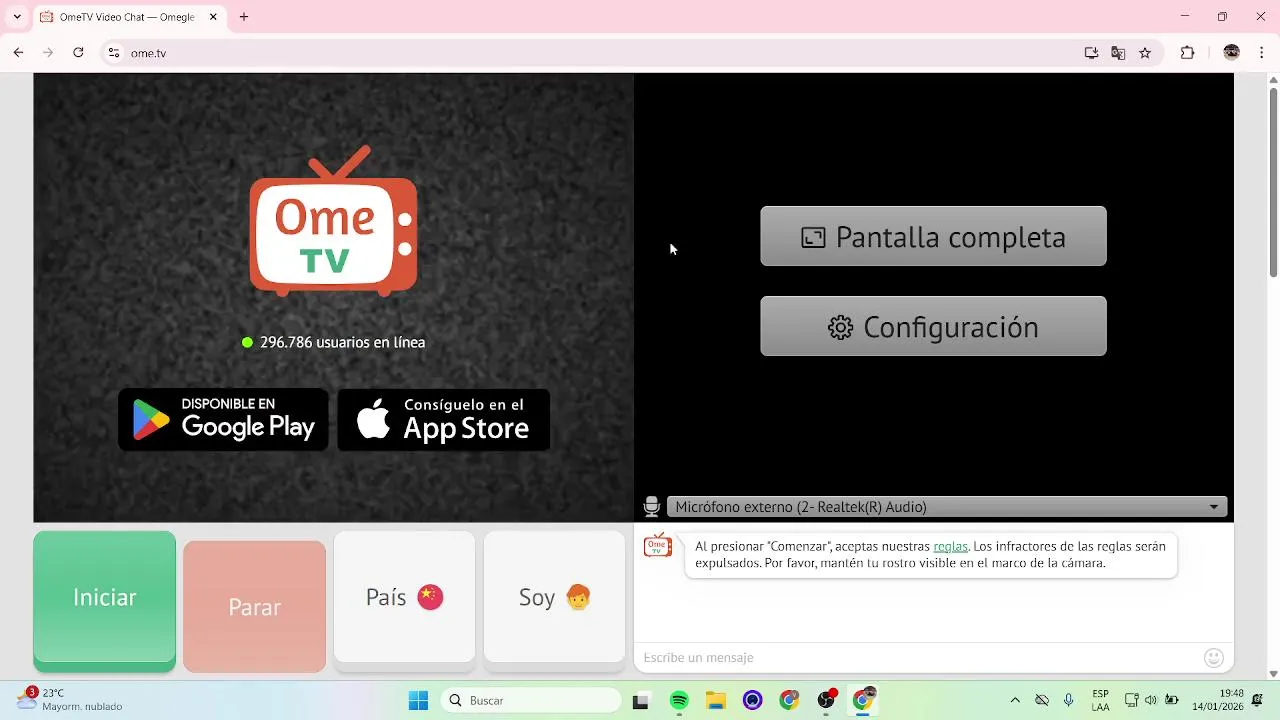
Task: Click the tray microphone icon
Action: (1069, 701)
